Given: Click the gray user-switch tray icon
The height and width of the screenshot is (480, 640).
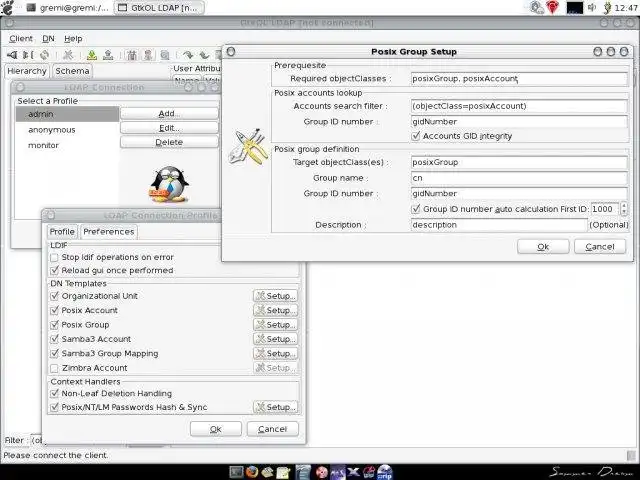Looking at the screenshot, I should pos(537,7).
